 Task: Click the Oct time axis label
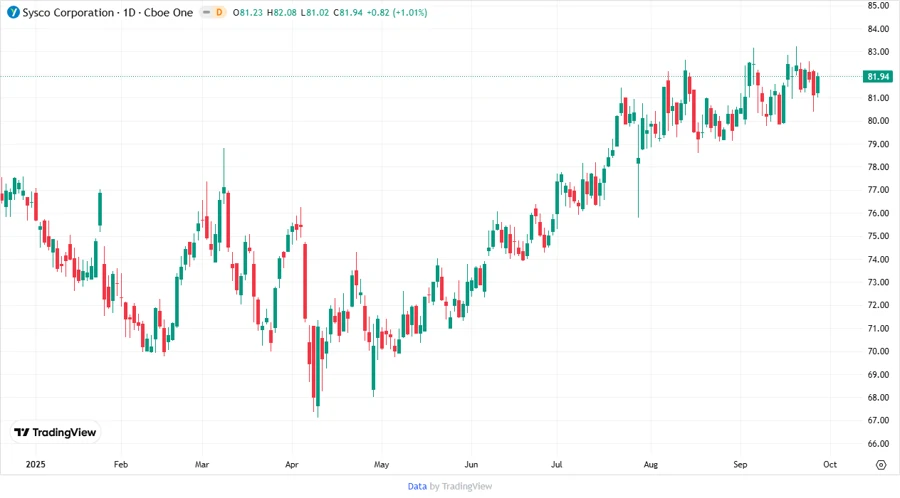pyautogui.click(x=830, y=464)
